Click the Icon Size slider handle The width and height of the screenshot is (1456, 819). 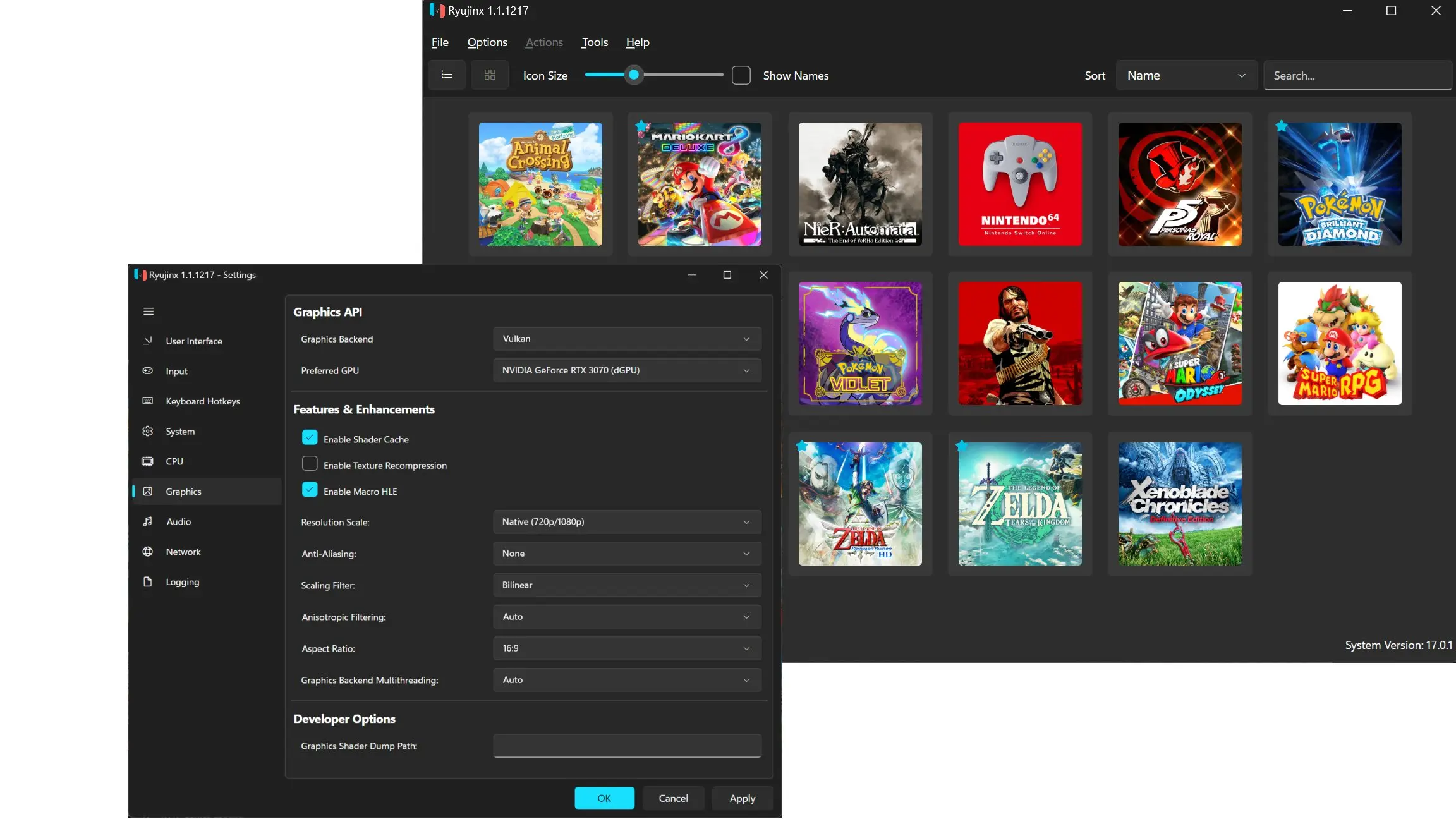point(634,75)
